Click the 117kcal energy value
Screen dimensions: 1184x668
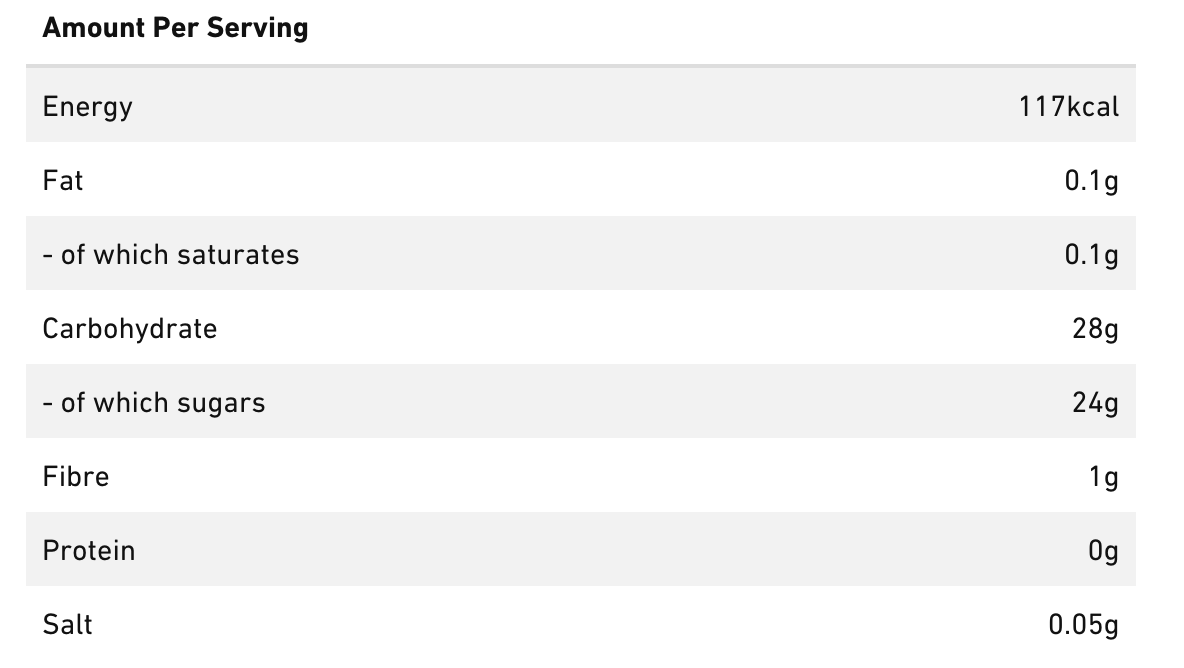[1069, 106]
